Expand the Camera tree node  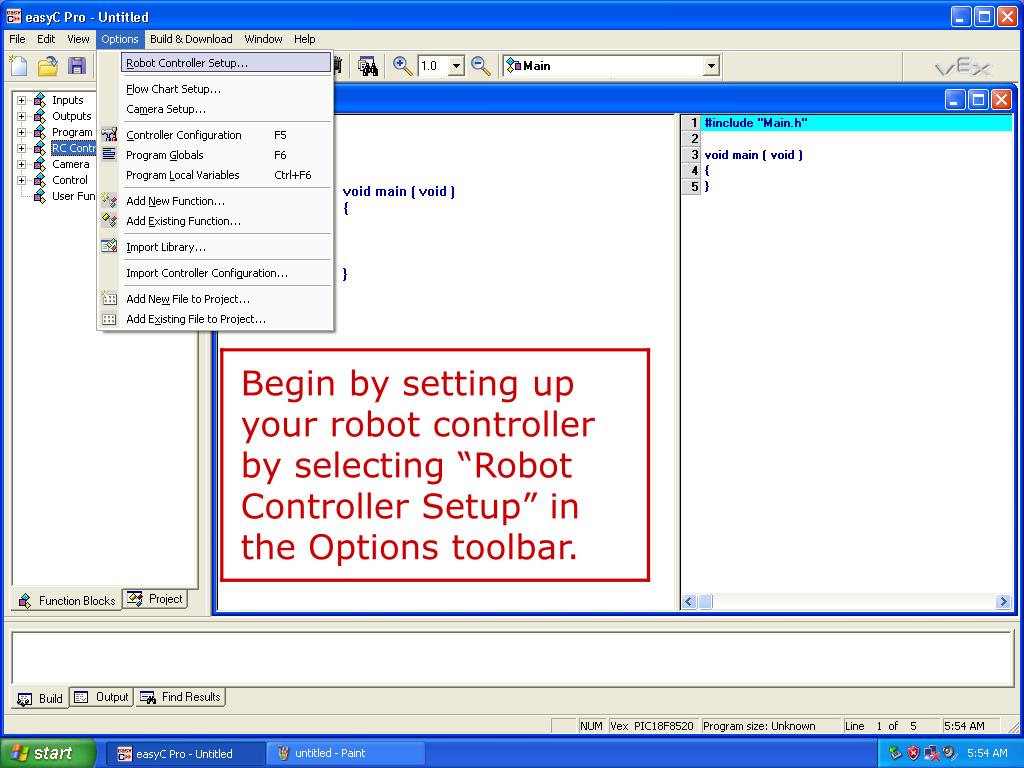[22, 164]
